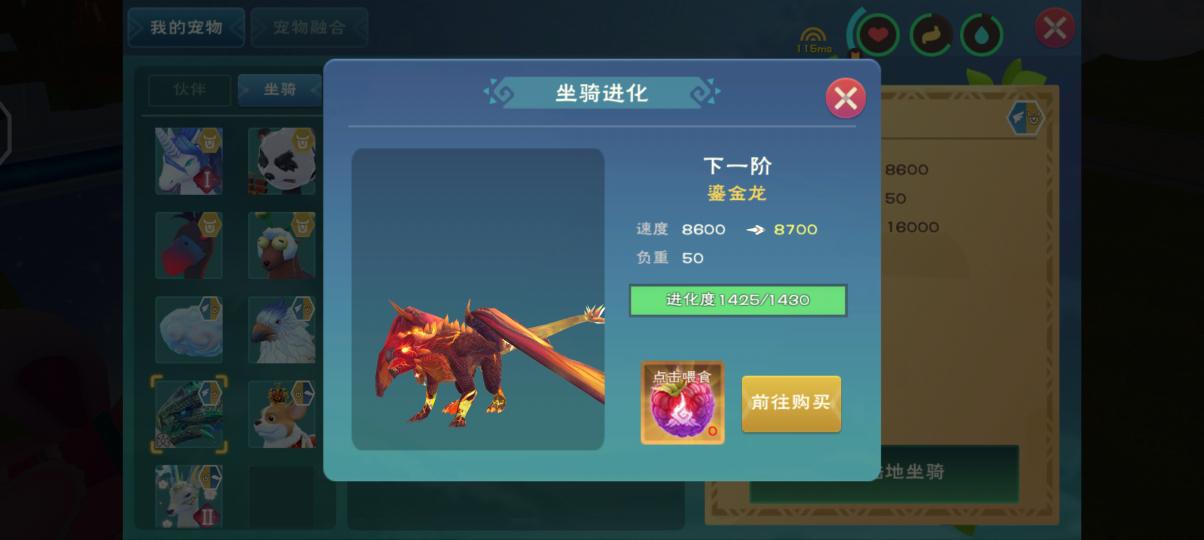Select the 坐骑 sub-tab
The image size is (1204, 540).
280,90
